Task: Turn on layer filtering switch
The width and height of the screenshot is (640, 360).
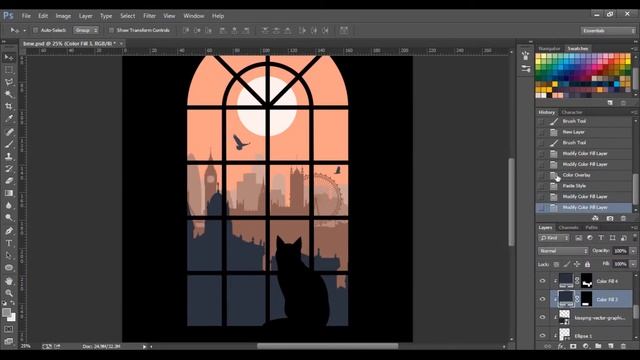Action: pos(635,237)
